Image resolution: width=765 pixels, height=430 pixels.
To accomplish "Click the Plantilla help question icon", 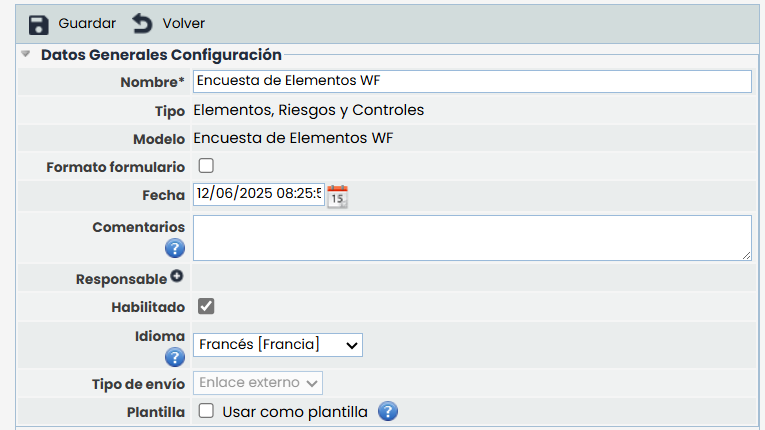I will (x=388, y=411).
